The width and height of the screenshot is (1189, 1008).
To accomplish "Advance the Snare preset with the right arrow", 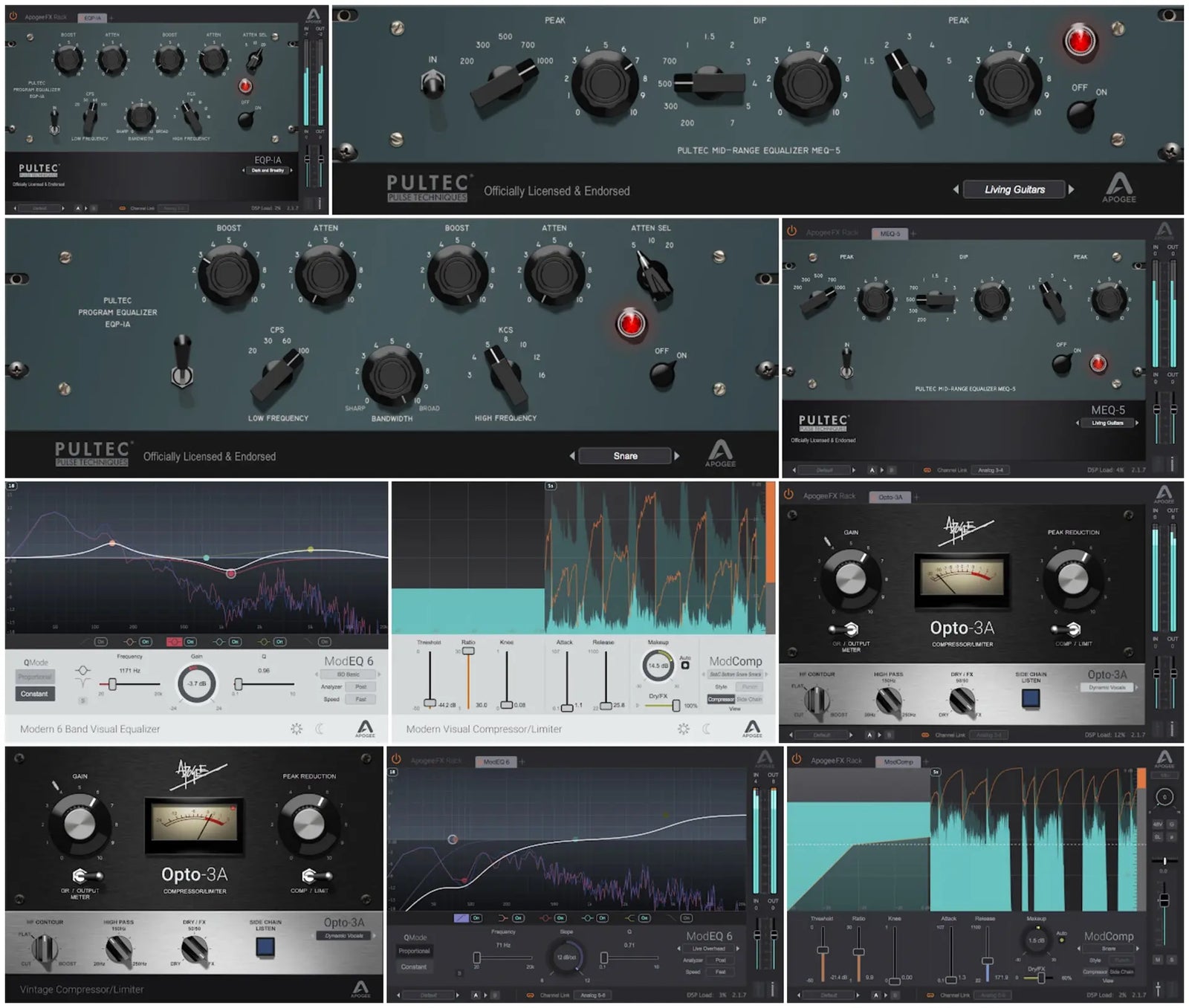I will pyautogui.click(x=678, y=455).
